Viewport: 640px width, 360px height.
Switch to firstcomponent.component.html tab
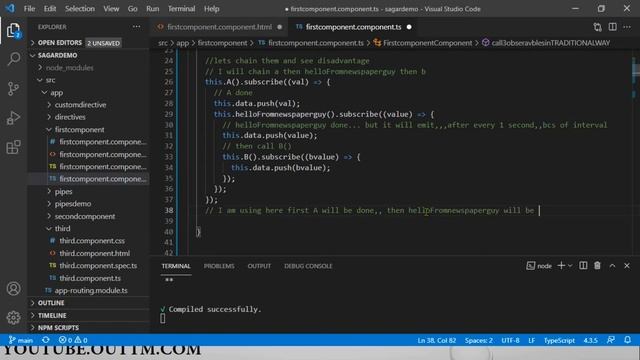click(x=219, y=27)
